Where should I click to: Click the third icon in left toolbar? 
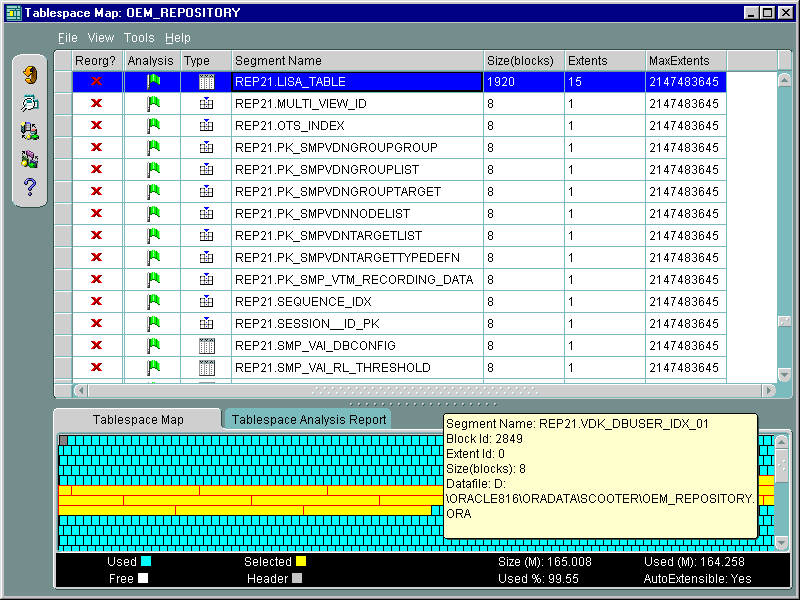tap(30, 131)
